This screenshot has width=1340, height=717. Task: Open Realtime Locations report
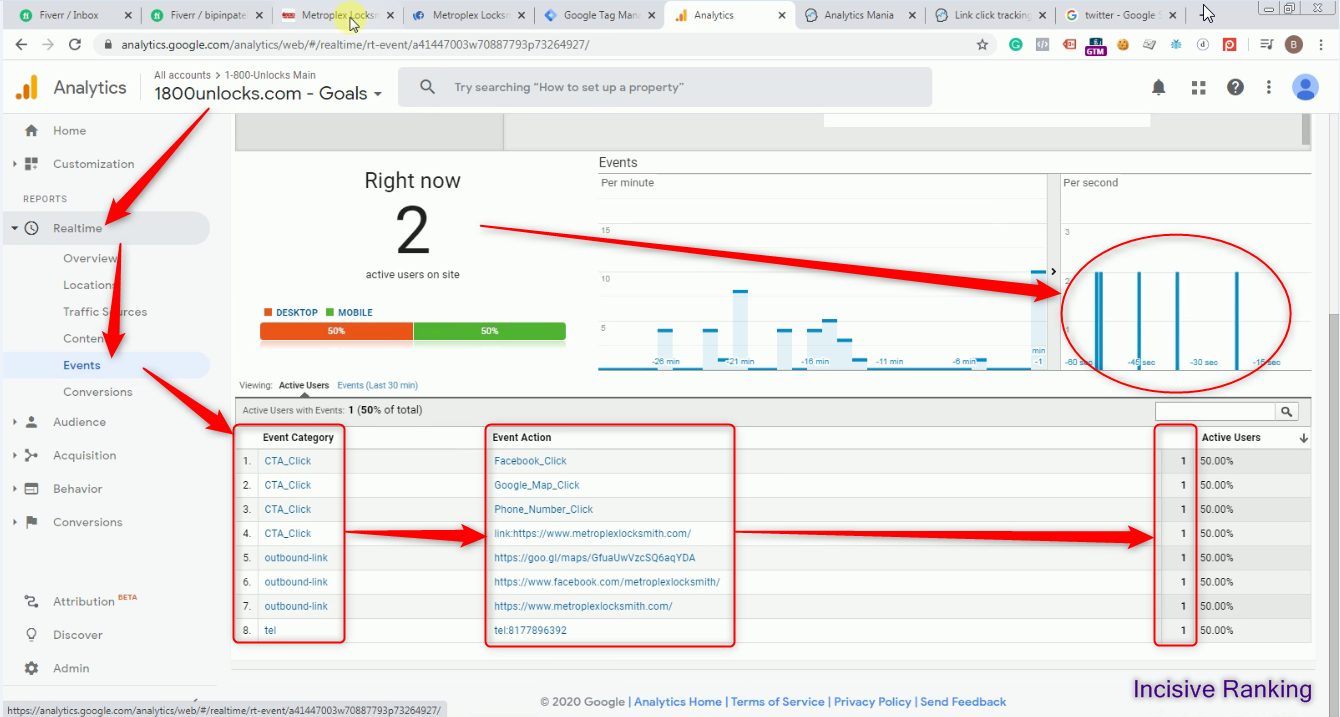(88, 285)
